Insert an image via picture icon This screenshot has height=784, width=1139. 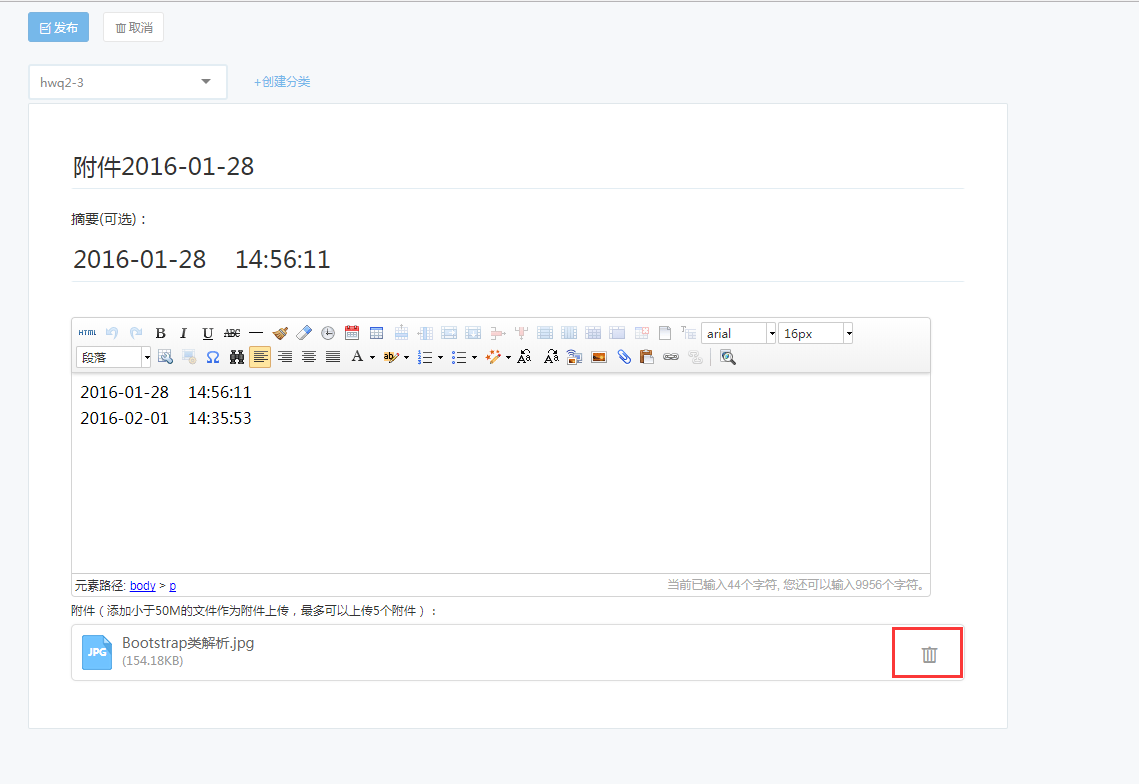click(599, 357)
